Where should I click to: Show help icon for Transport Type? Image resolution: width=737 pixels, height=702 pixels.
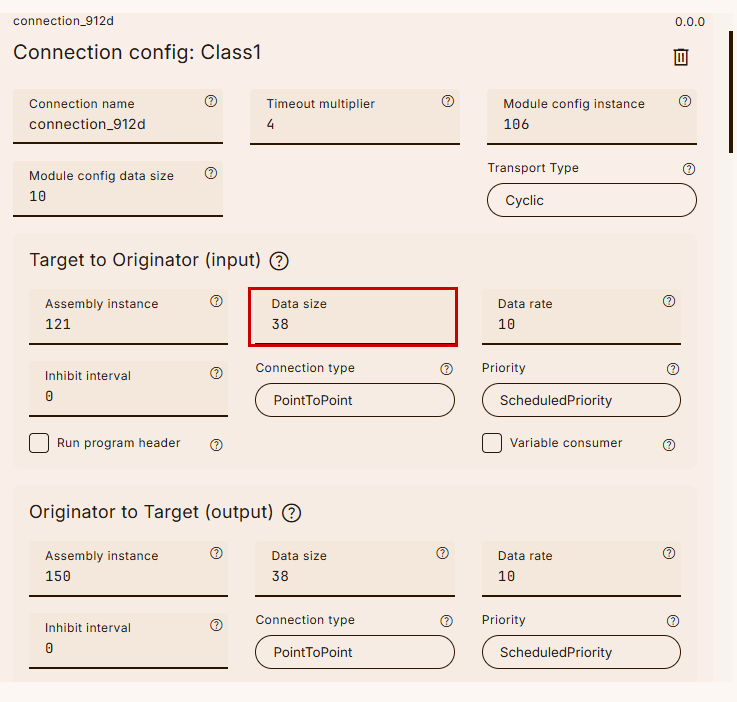click(x=689, y=169)
